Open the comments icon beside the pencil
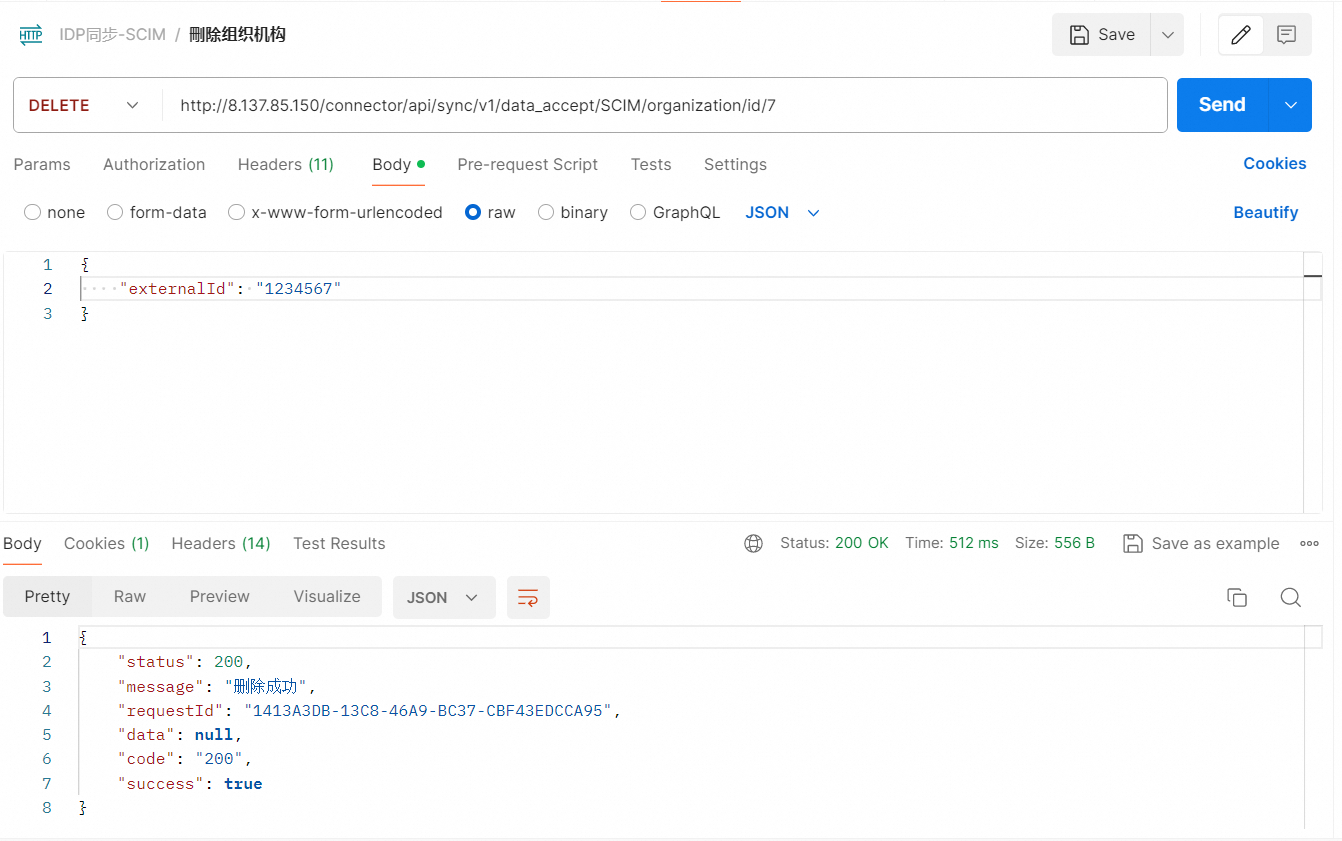This screenshot has width=1342, height=841. (x=1287, y=35)
